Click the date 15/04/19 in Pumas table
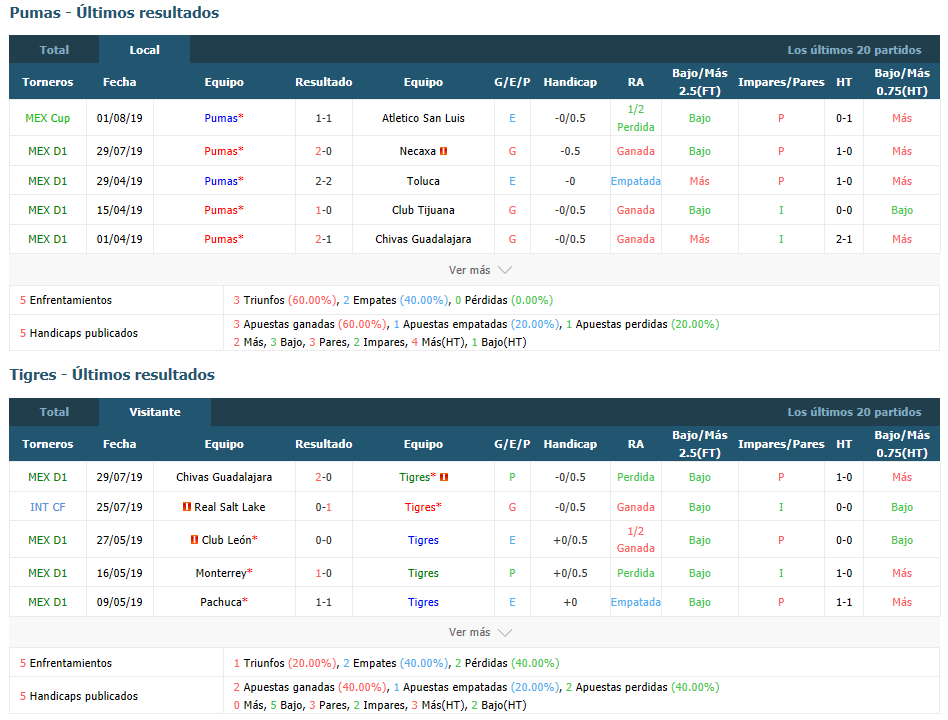Viewport: 948px width, 720px height. click(x=120, y=210)
